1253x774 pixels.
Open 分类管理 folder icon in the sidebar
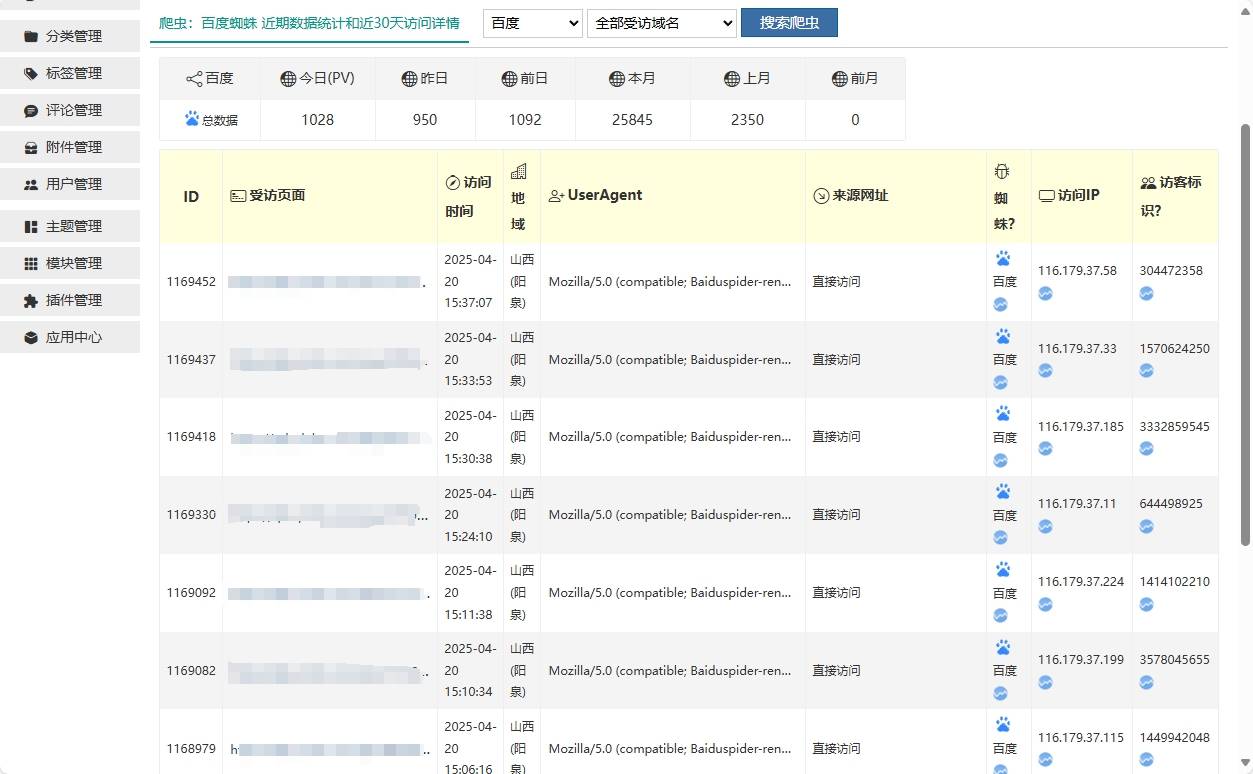(x=32, y=36)
